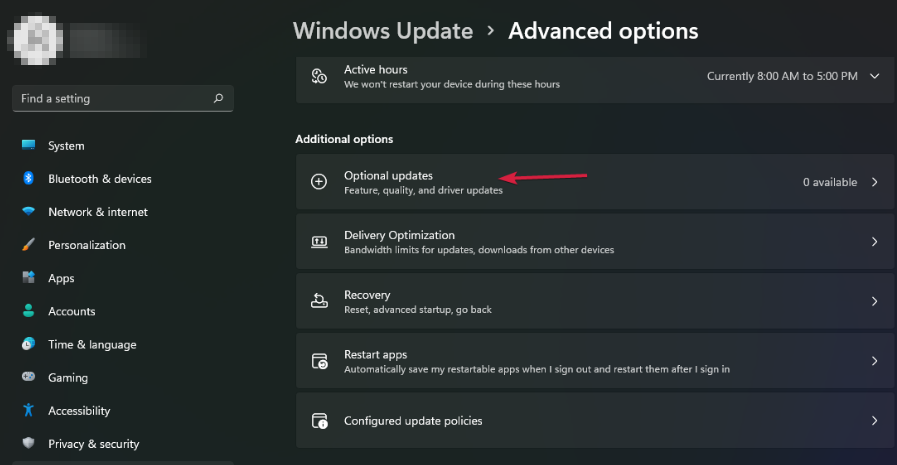
Task: Click the Accounts person icon
Action: (x=29, y=311)
